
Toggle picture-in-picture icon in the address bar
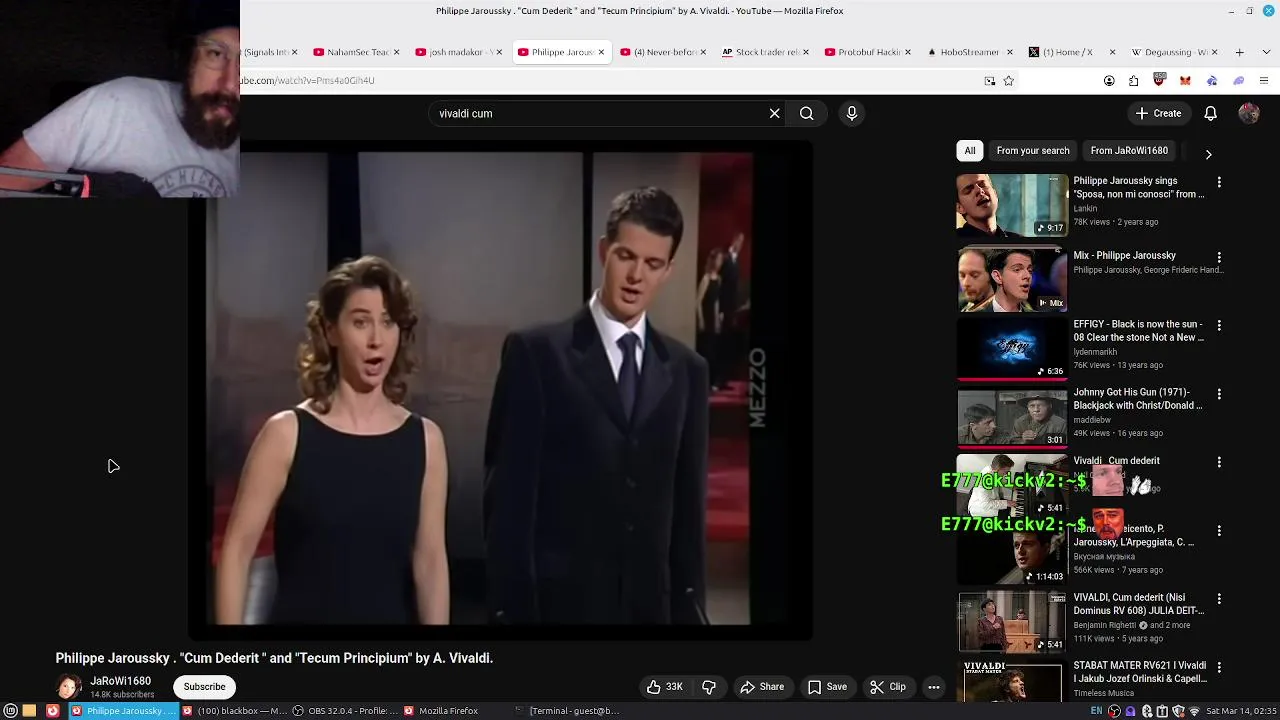tap(989, 81)
